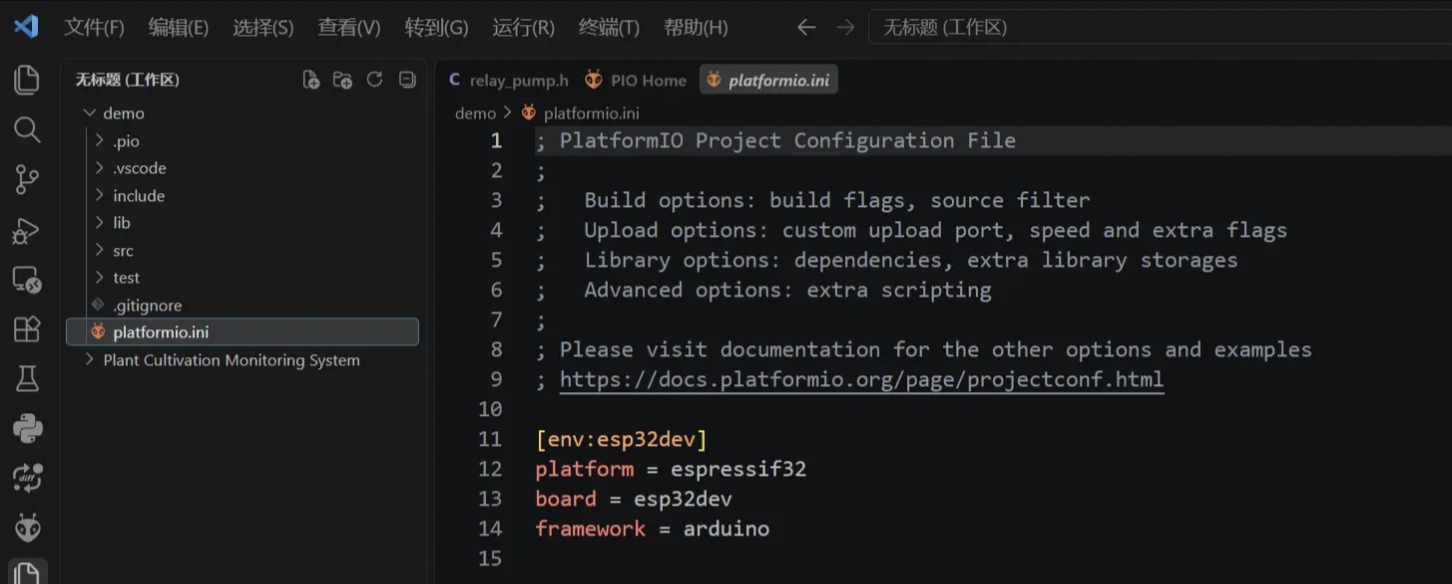Open the Run and Debug view icon
This screenshot has height=584, width=1452.
[26, 231]
